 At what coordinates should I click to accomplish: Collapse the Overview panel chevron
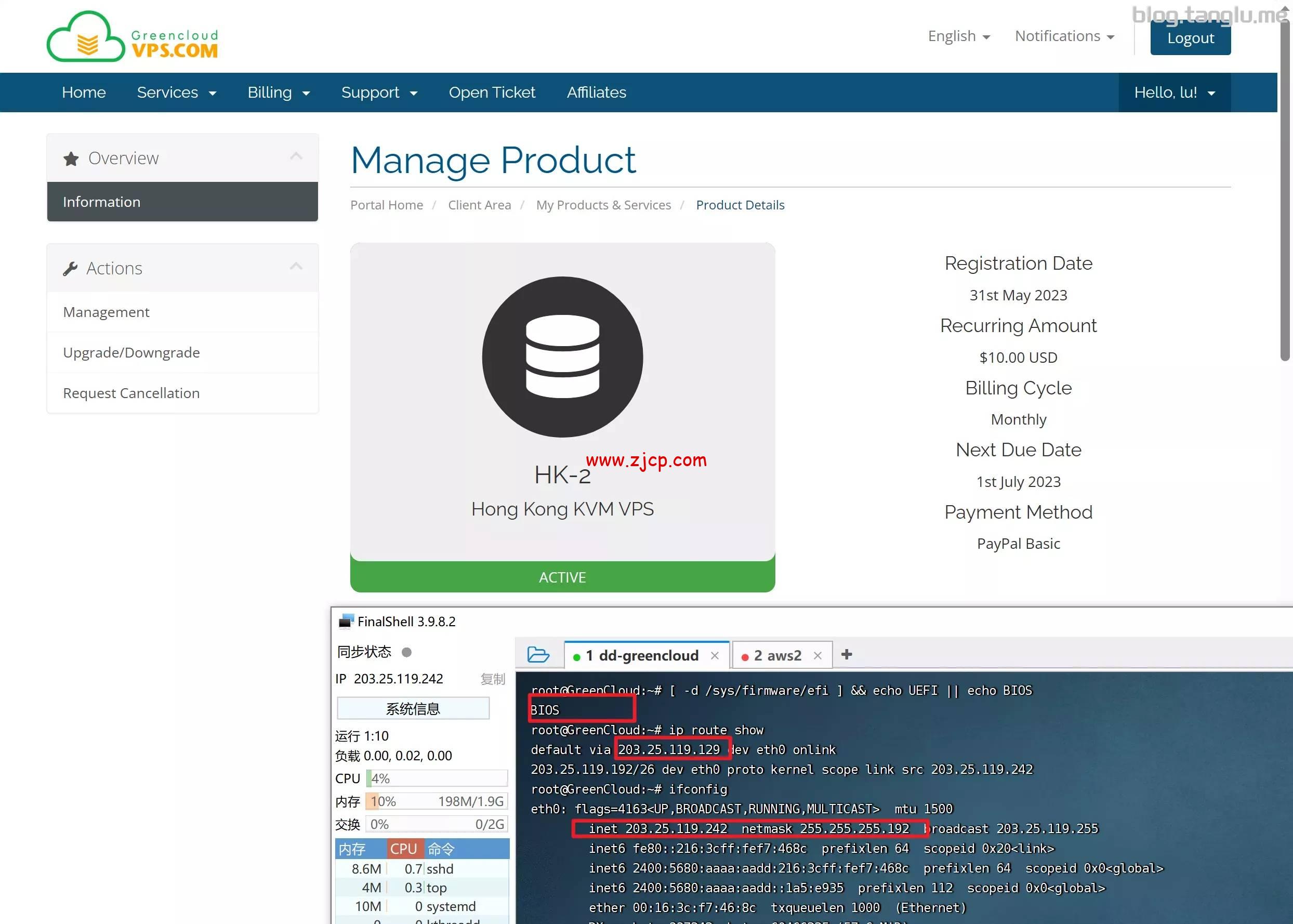[x=296, y=156]
